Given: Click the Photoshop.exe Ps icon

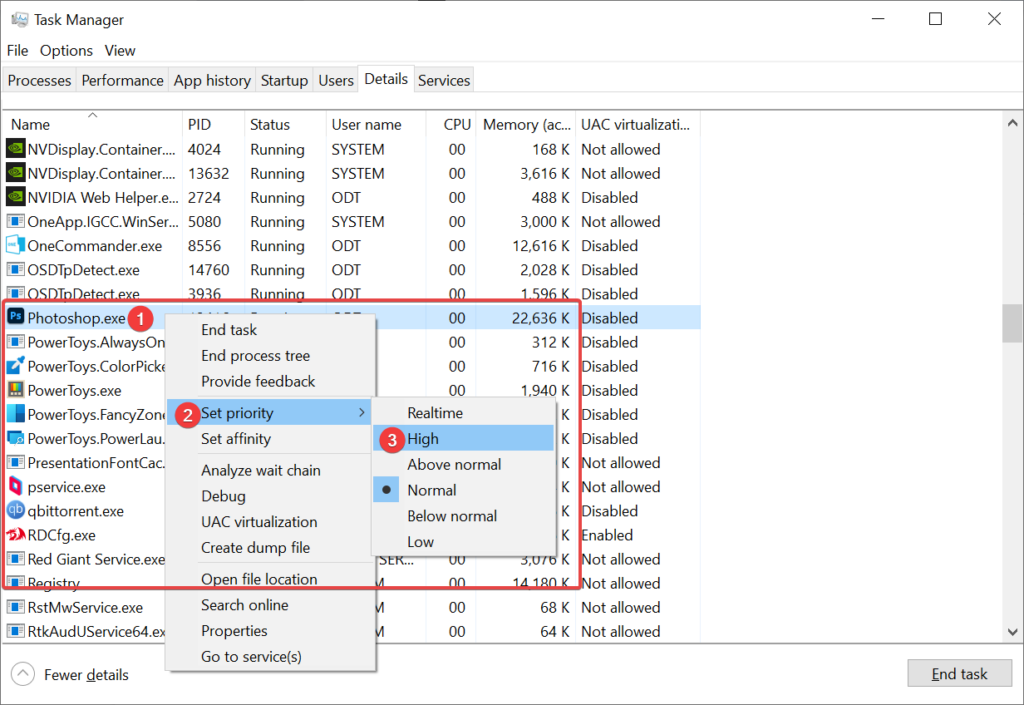Looking at the screenshot, I should 16,318.
